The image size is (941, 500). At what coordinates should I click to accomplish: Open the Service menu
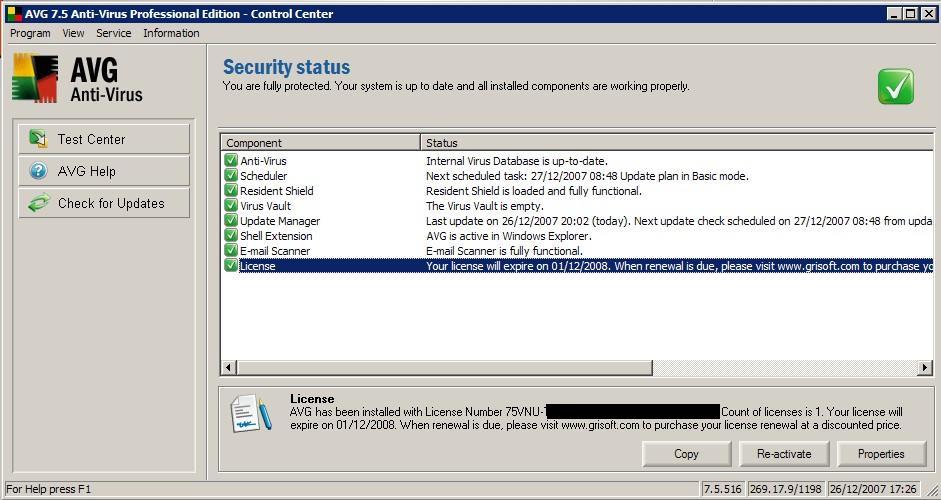[x=113, y=33]
